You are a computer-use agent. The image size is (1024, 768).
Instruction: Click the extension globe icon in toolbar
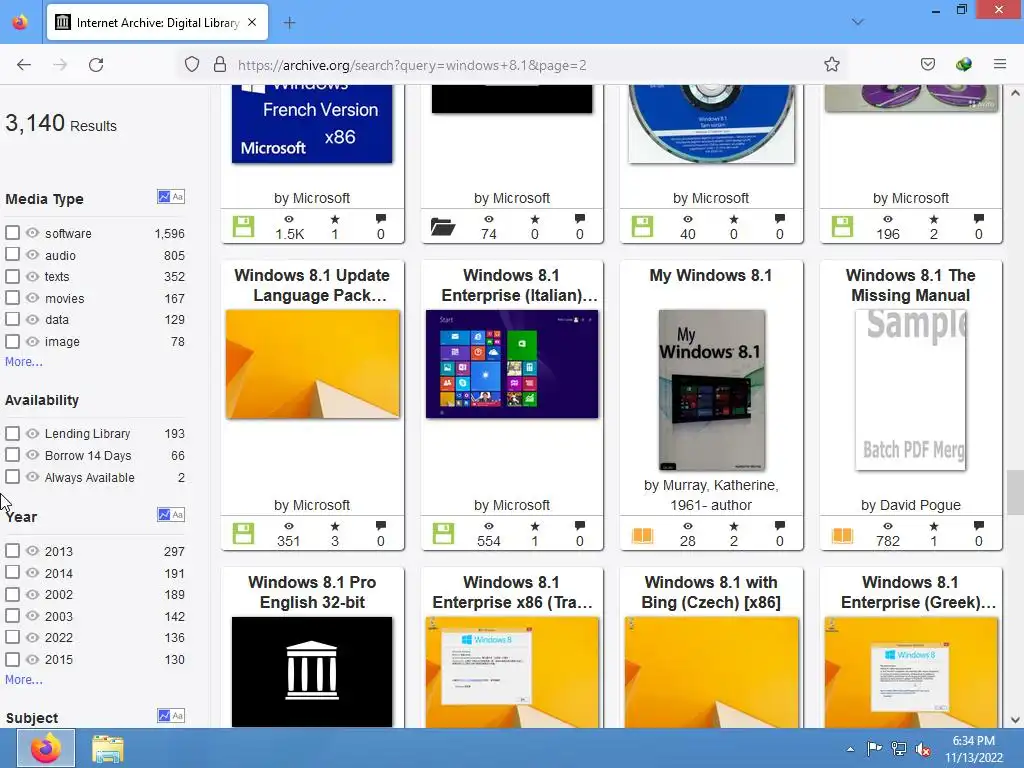pyautogui.click(x=963, y=65)
